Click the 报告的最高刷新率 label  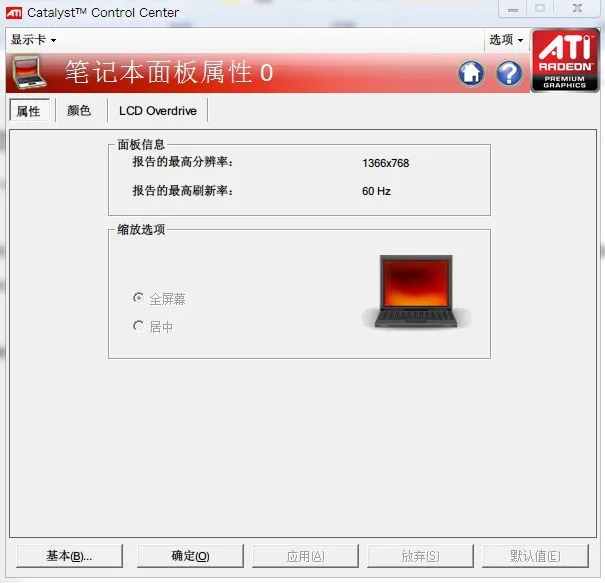coord(183,191)
